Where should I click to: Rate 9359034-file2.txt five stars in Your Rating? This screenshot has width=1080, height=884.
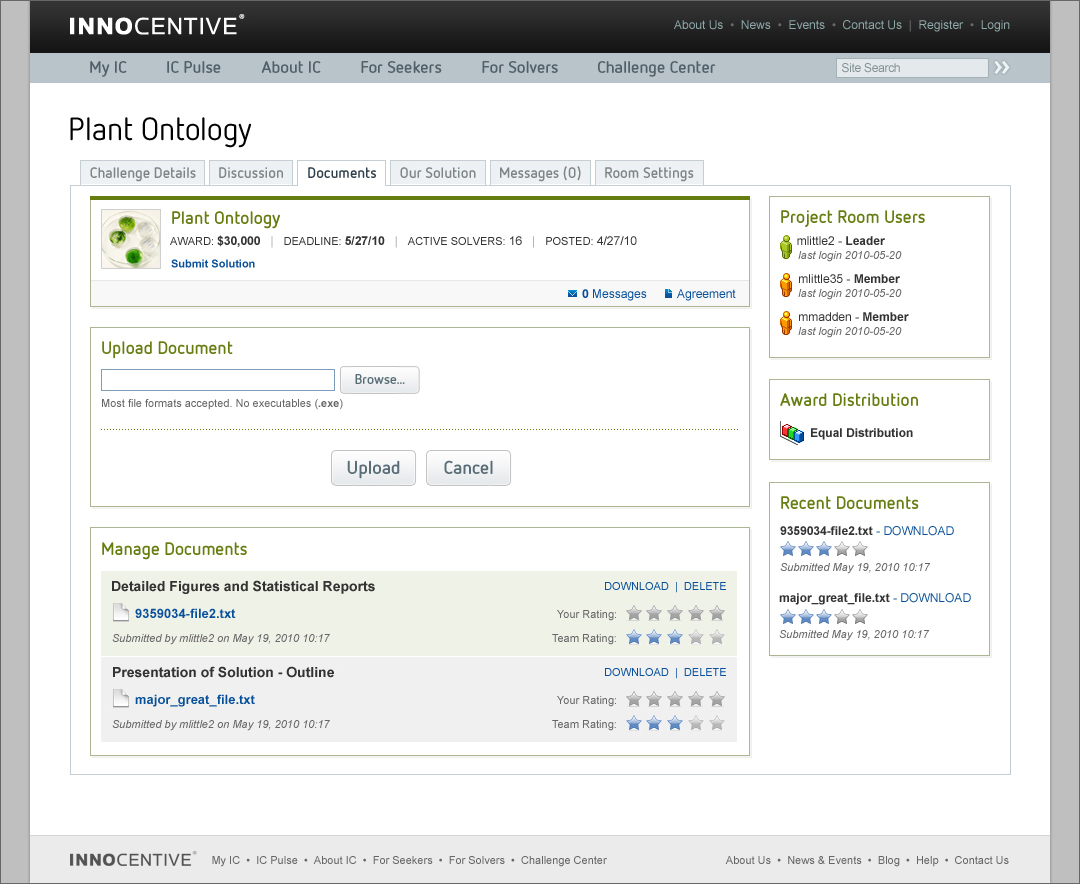coord(717,613)
